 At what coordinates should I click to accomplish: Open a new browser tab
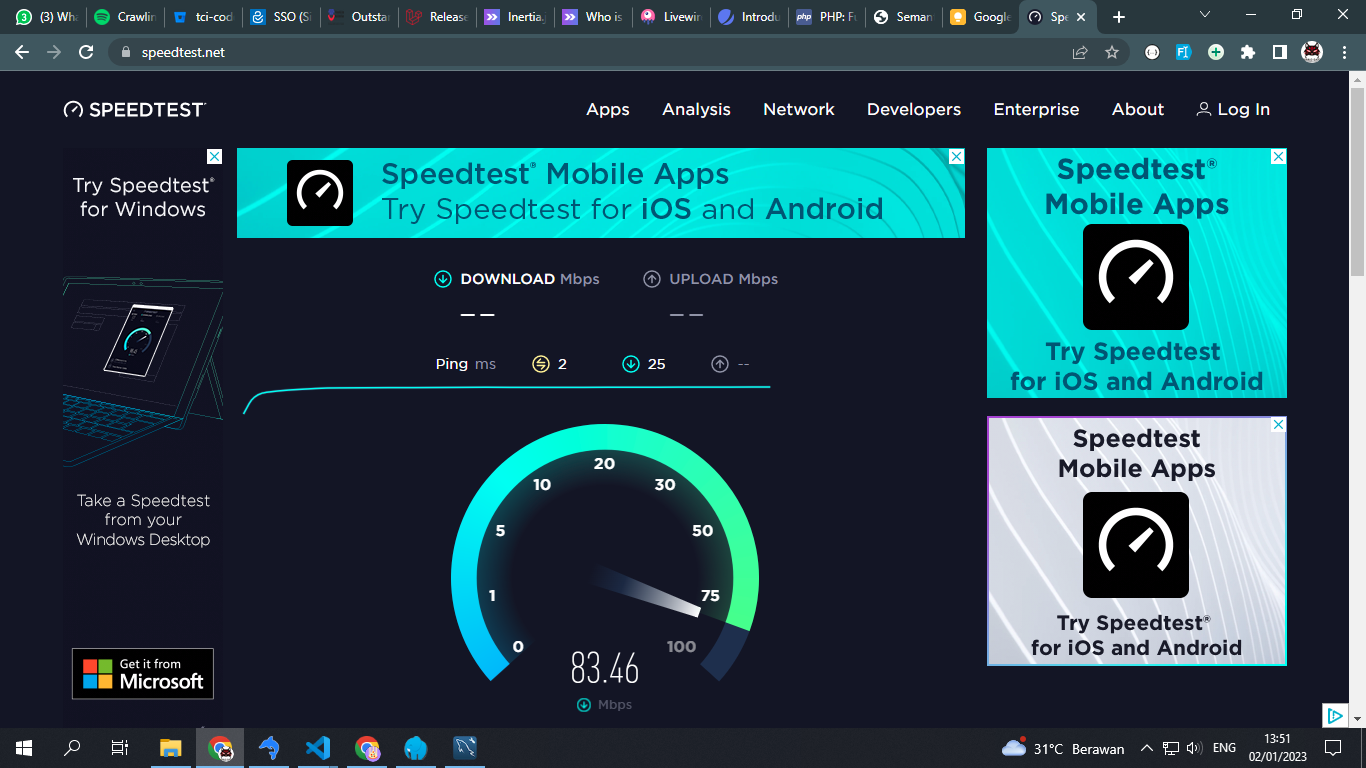1119,17
